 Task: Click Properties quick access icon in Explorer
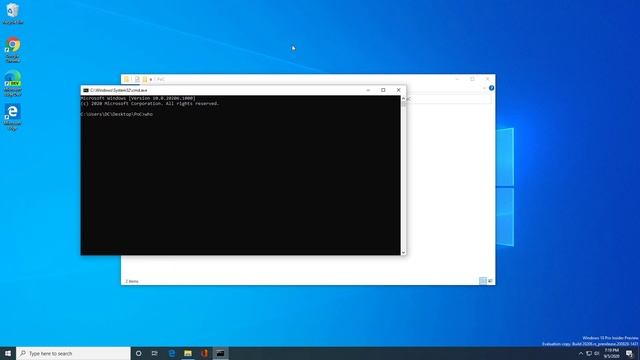[x=137, y=79]
